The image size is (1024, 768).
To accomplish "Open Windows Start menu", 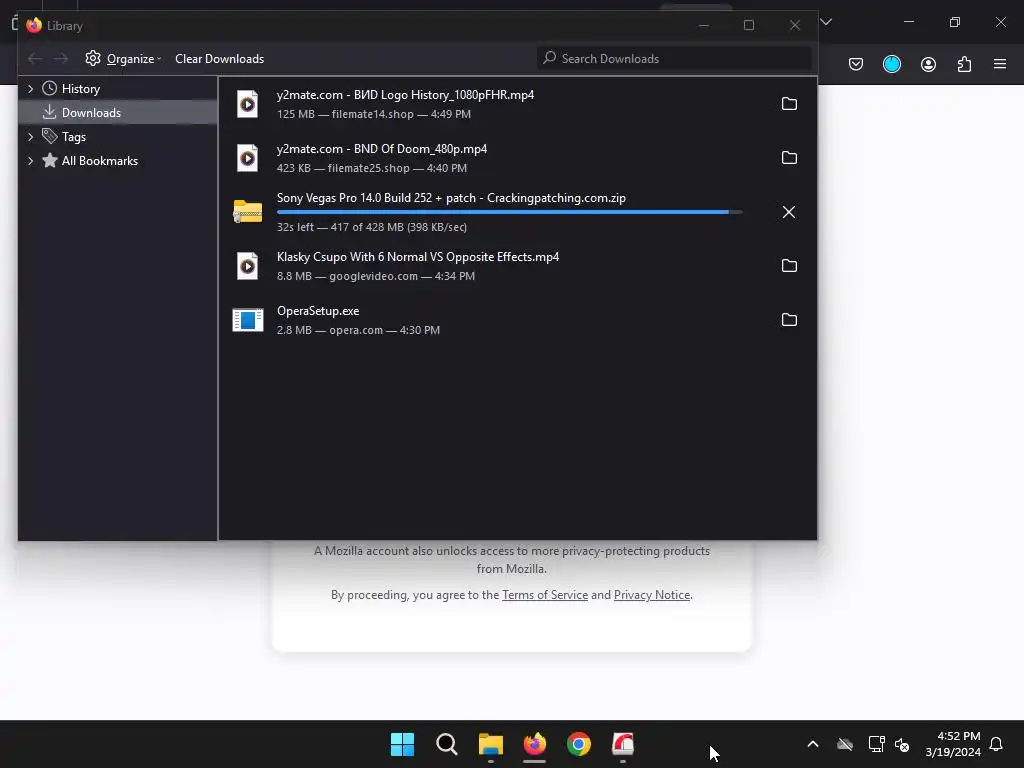I will click(x=402, y=744).
